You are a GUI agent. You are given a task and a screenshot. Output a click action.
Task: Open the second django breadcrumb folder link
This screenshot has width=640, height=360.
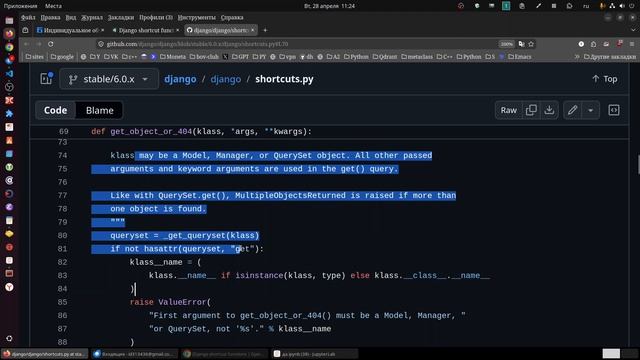(226, 79)
